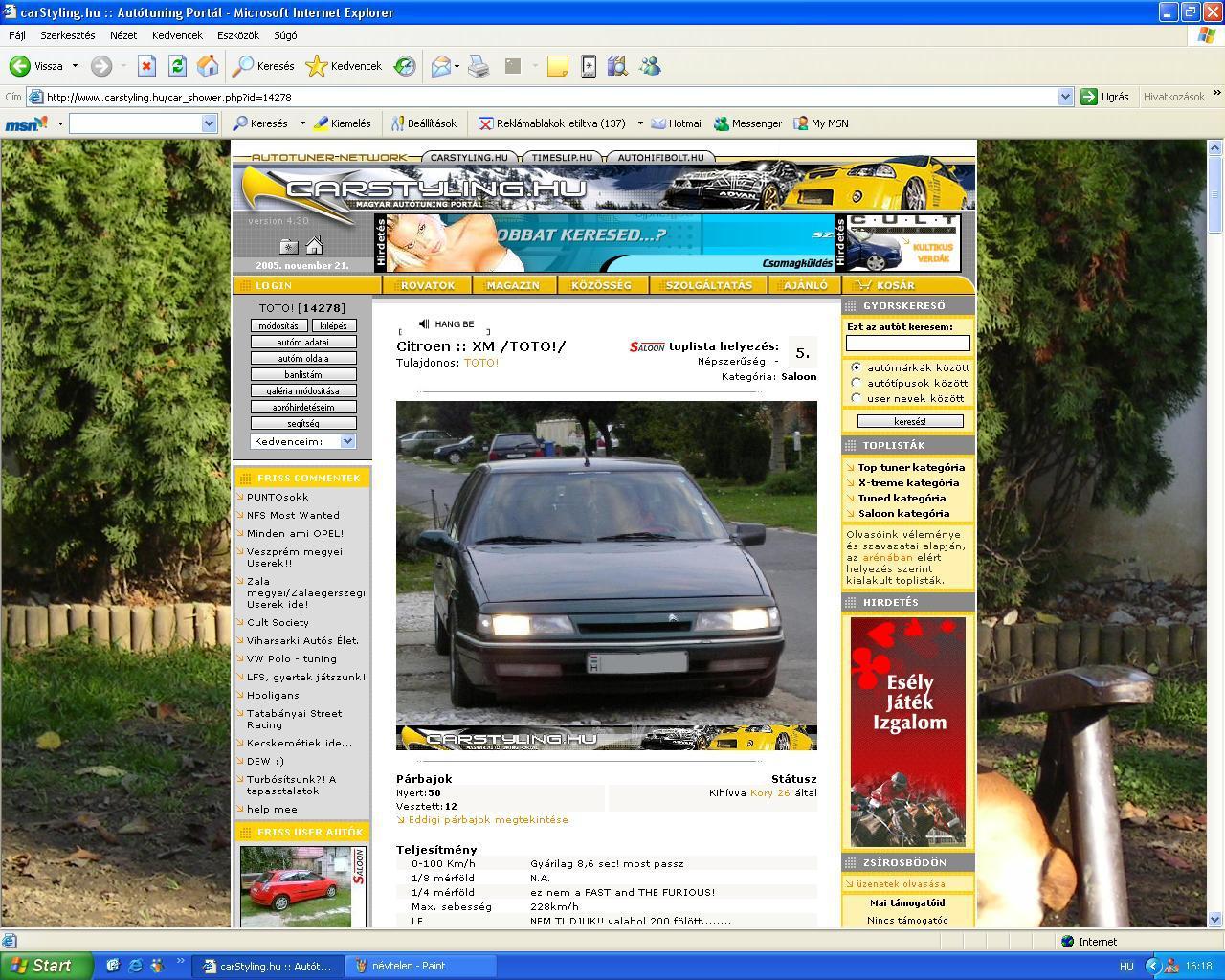The width and height of the screenshot is (1225, 980).
Task: Click the vertical scrollbar down arrow
Action: click(1215, 919)
